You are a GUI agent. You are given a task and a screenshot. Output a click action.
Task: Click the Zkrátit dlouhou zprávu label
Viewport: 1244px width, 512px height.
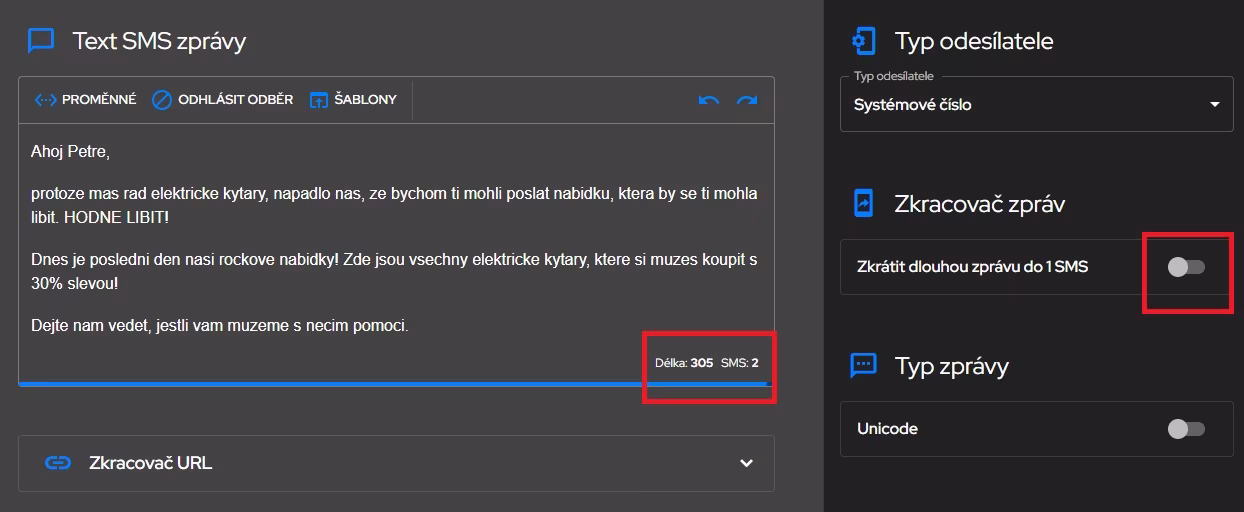pos(972,267)
